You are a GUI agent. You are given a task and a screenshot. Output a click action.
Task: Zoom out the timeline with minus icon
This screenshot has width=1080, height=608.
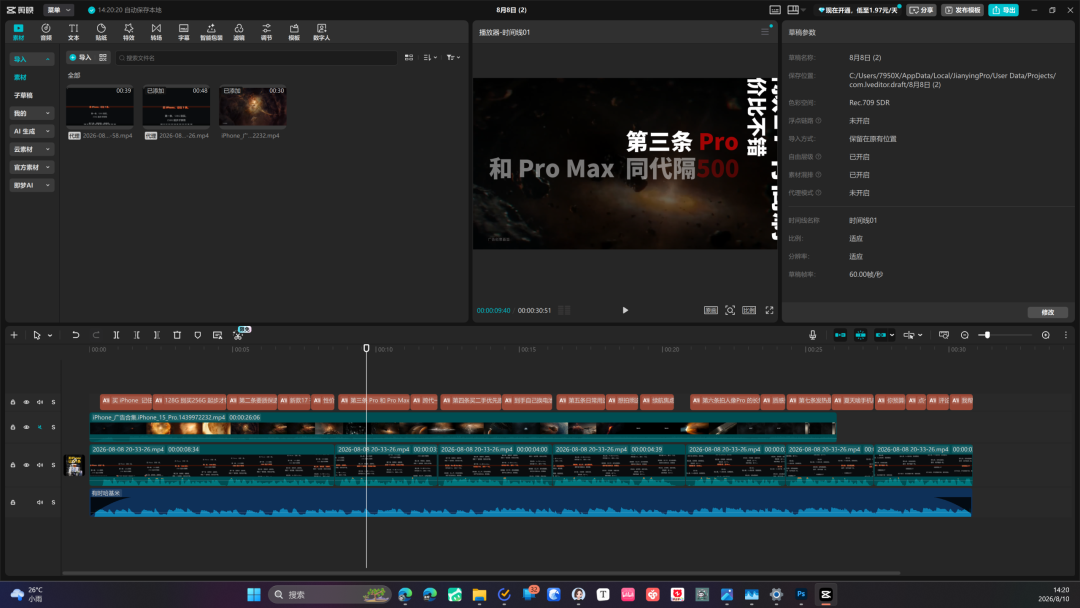pos(964,335)
